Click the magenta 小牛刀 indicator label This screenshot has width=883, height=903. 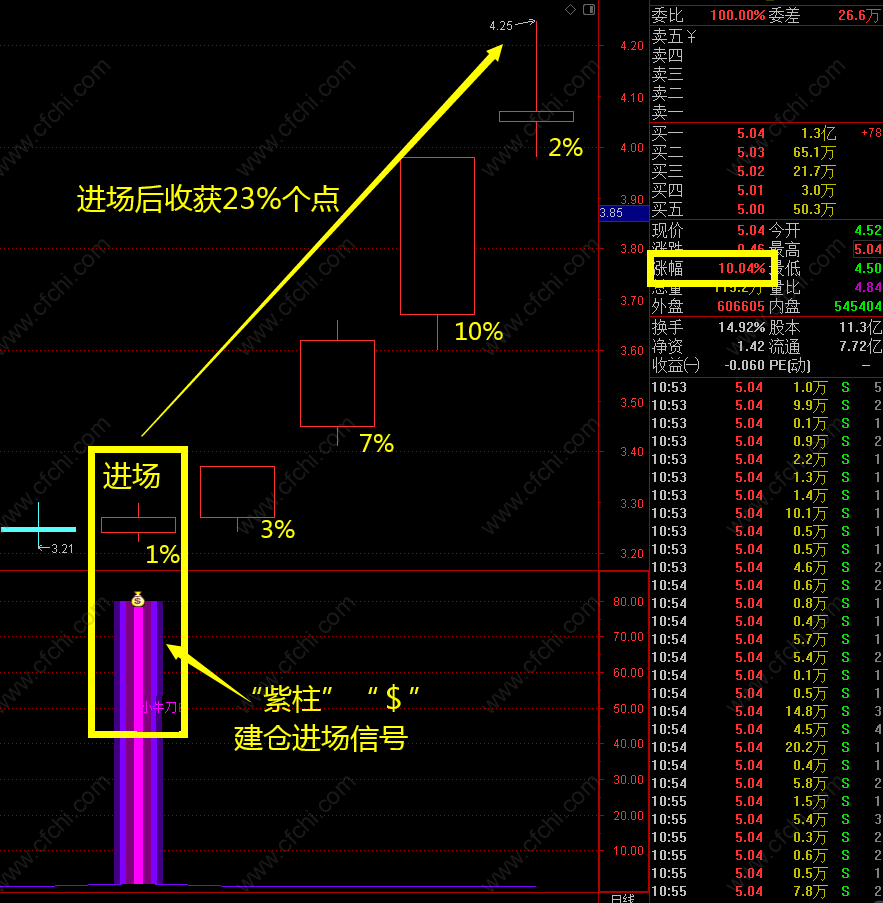click(162, 707)
